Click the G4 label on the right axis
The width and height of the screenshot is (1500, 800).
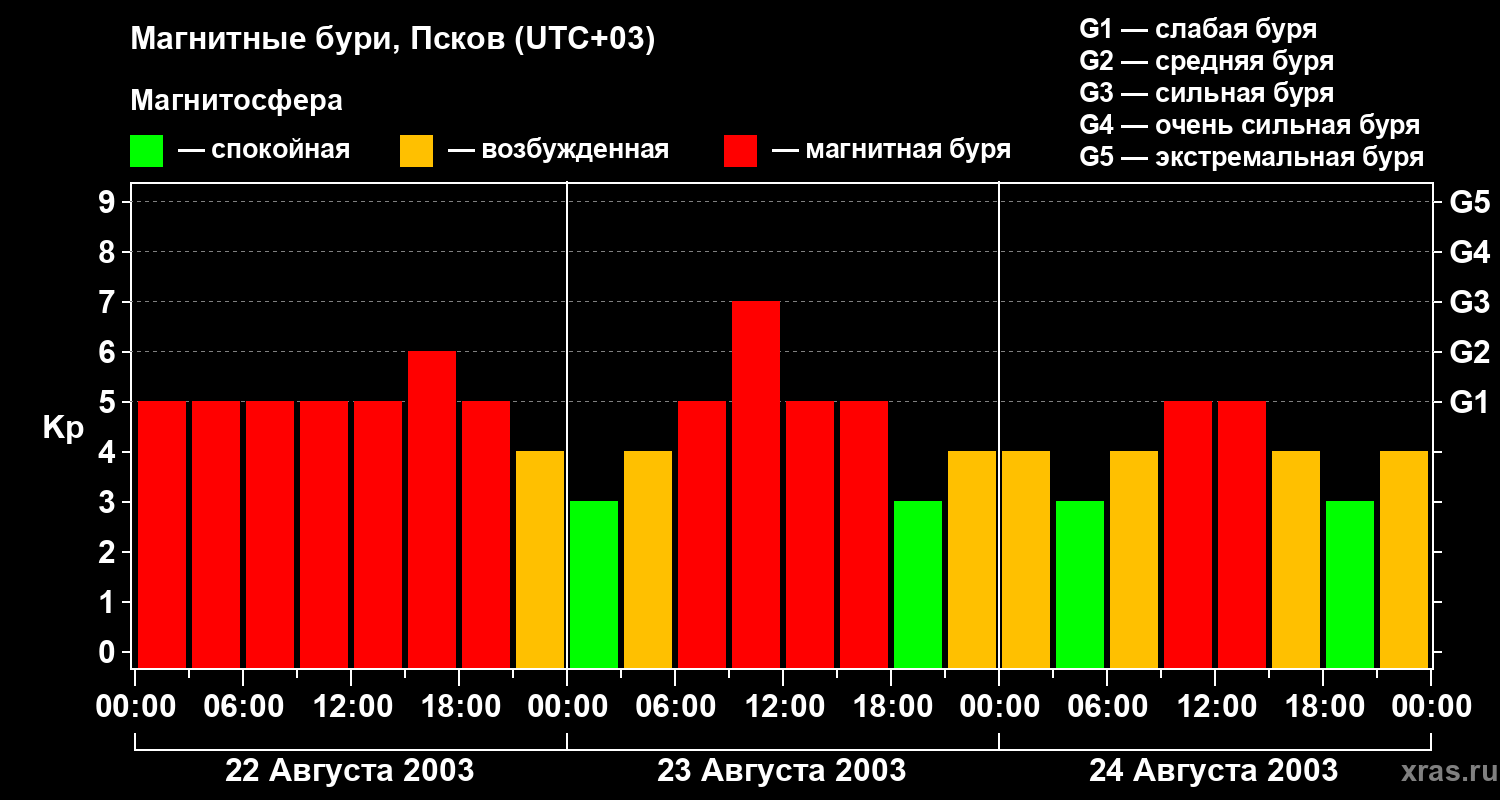tap(1470, 252)
